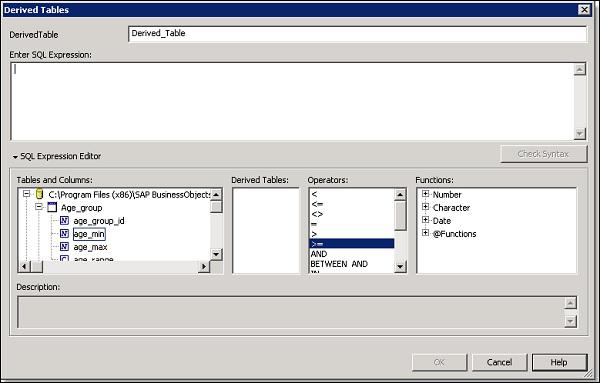Collapse the Age_group table node

39,207
